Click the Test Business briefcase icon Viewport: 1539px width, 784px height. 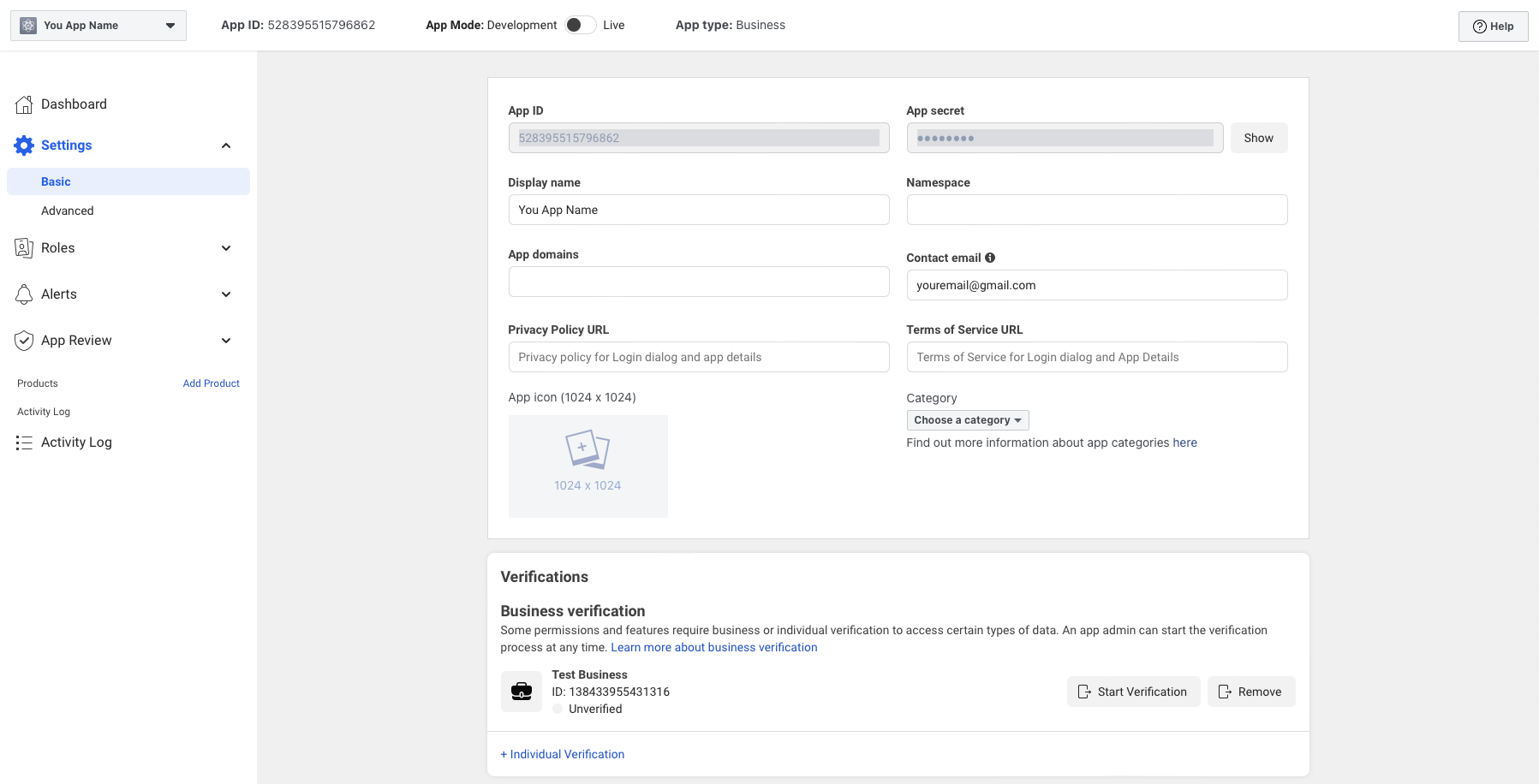click(x=522, y=692)
